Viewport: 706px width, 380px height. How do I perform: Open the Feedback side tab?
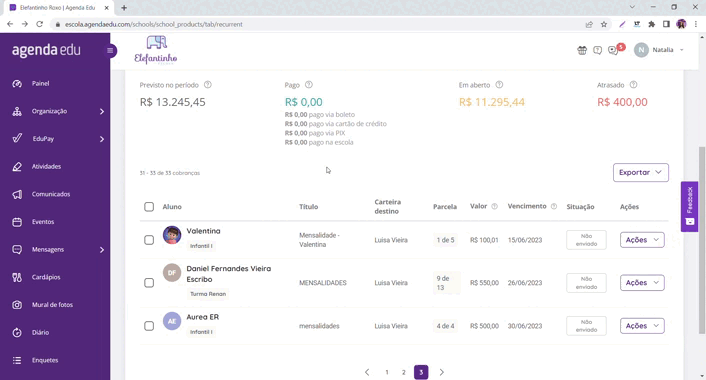[x=689, y=207]
